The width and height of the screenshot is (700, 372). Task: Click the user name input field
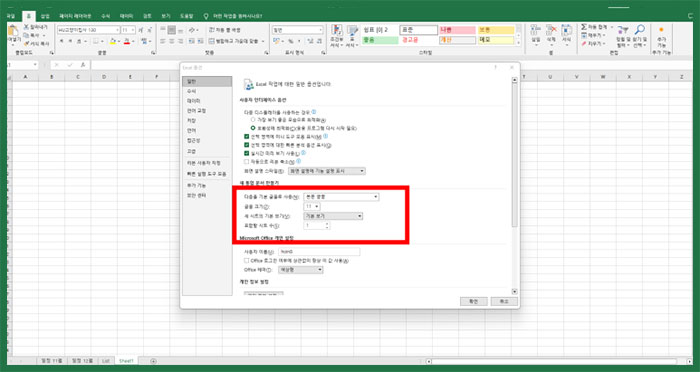pyautogui.click(x=319, y=252)
